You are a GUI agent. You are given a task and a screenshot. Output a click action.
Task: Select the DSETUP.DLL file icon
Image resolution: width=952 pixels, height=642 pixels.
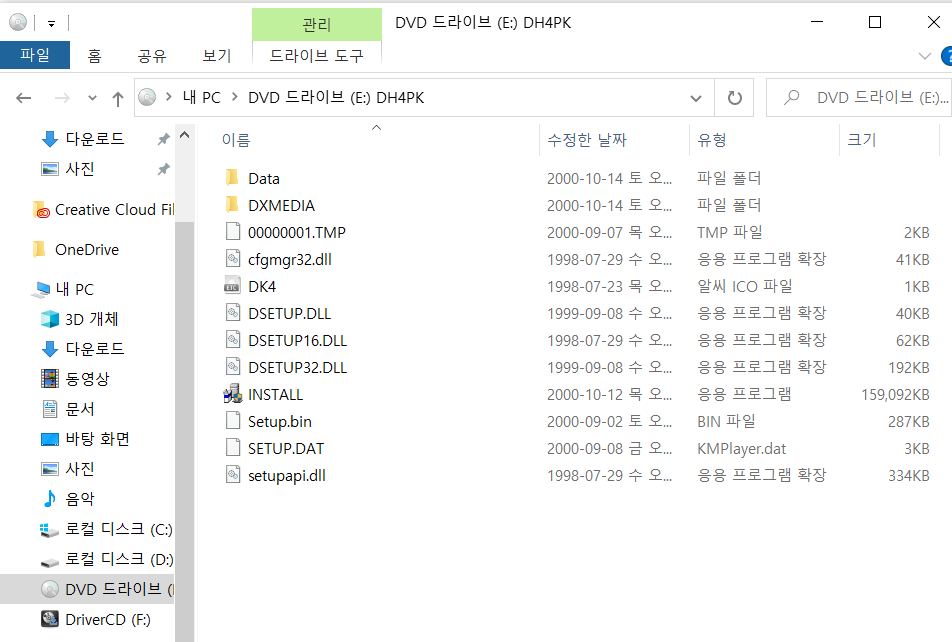[233, 313]
